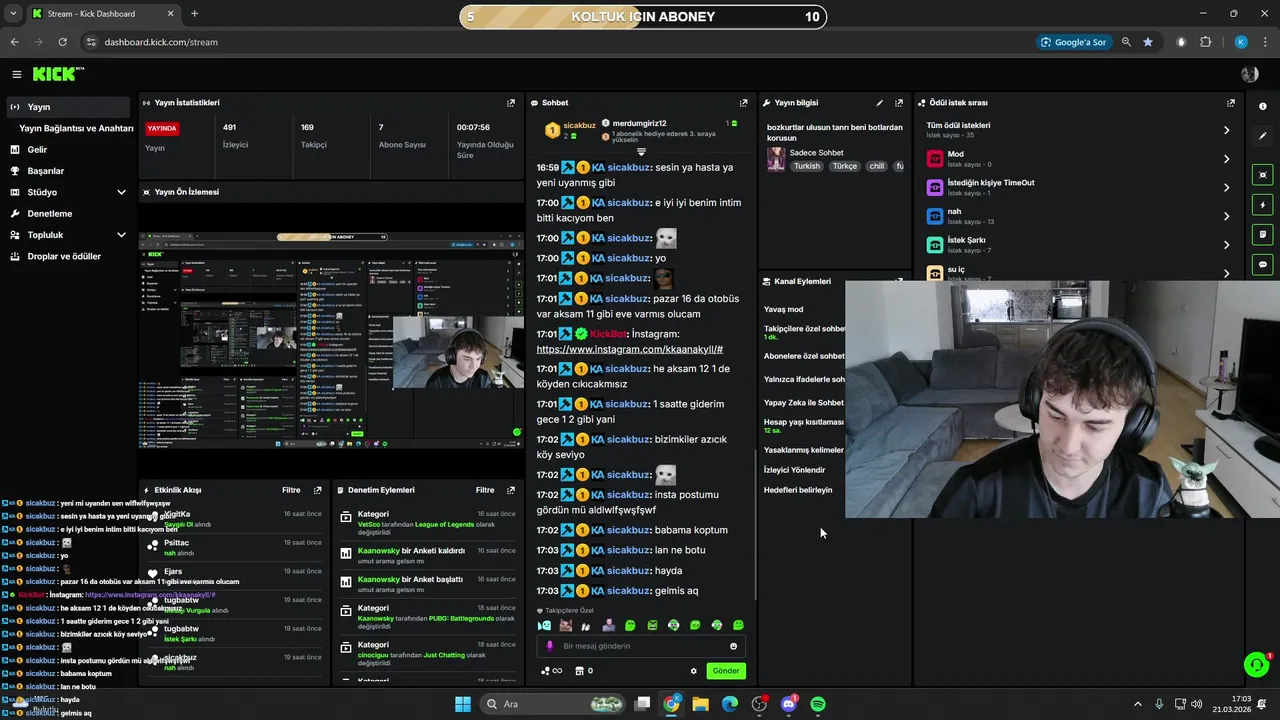The image size is (1280, 720).
Task: Click the Turkish tag chip
Action: coord(807,166)
